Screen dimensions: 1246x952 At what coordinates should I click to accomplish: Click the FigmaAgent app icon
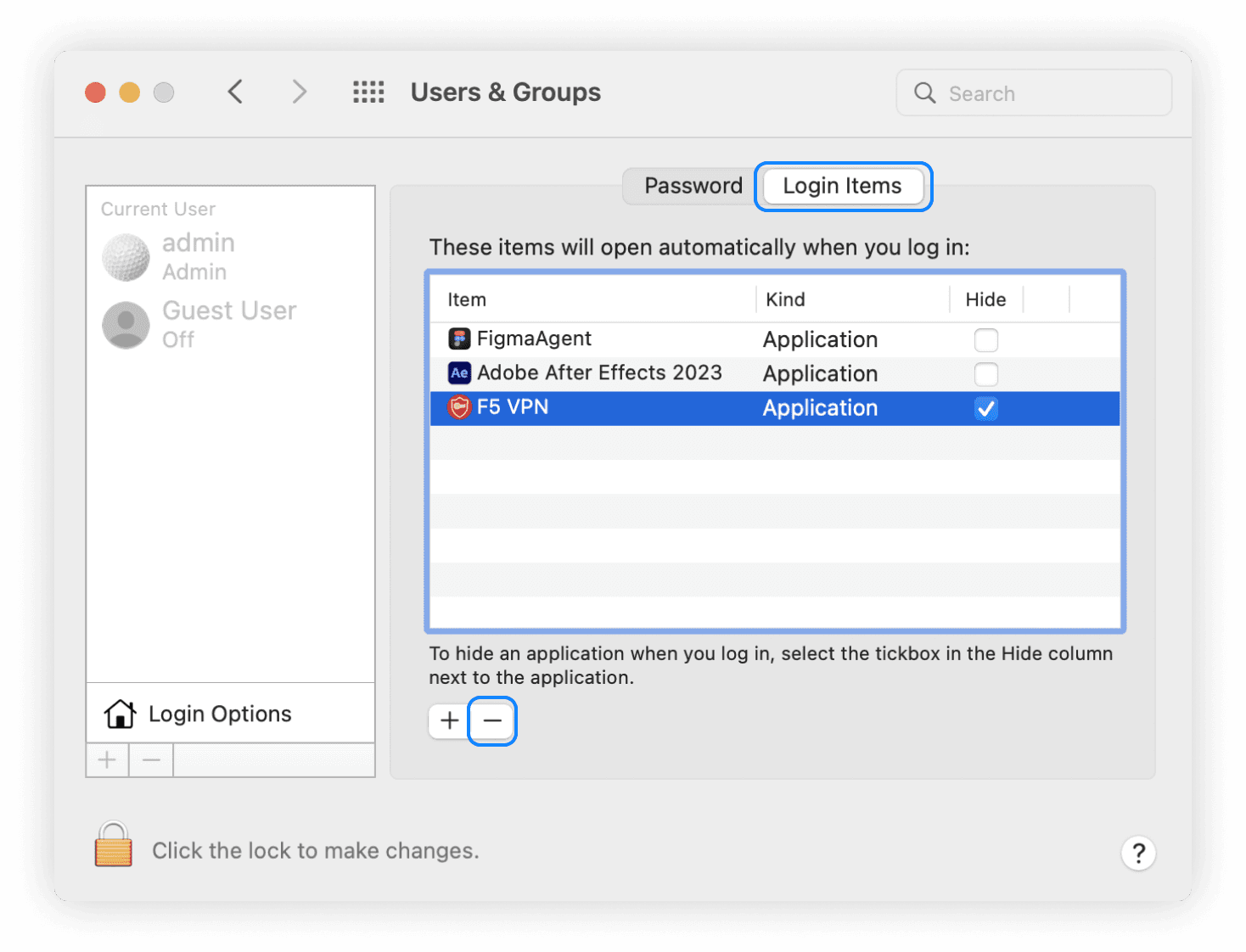click(459, 339)
